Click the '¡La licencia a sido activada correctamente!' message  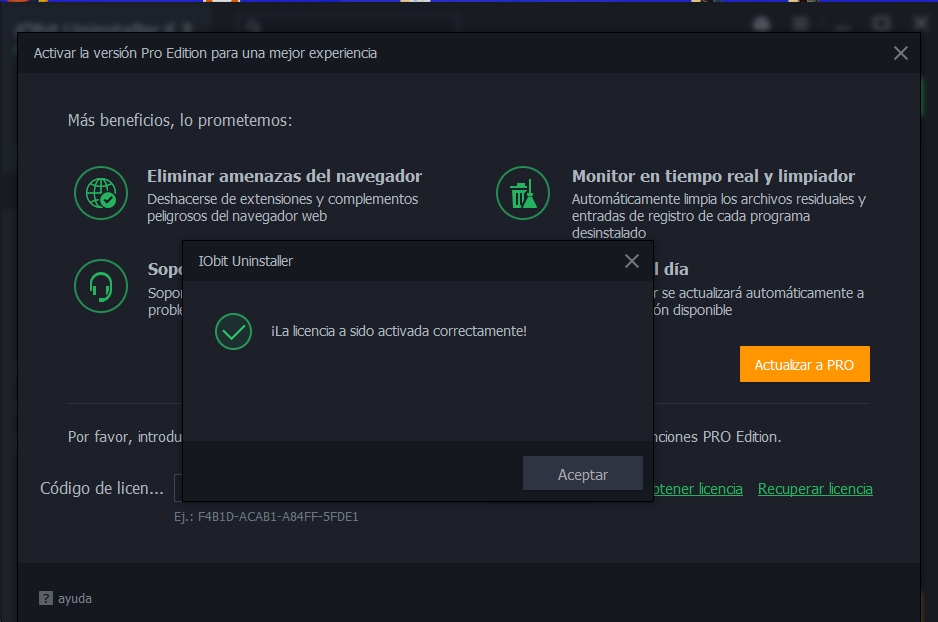pos(399,331)
